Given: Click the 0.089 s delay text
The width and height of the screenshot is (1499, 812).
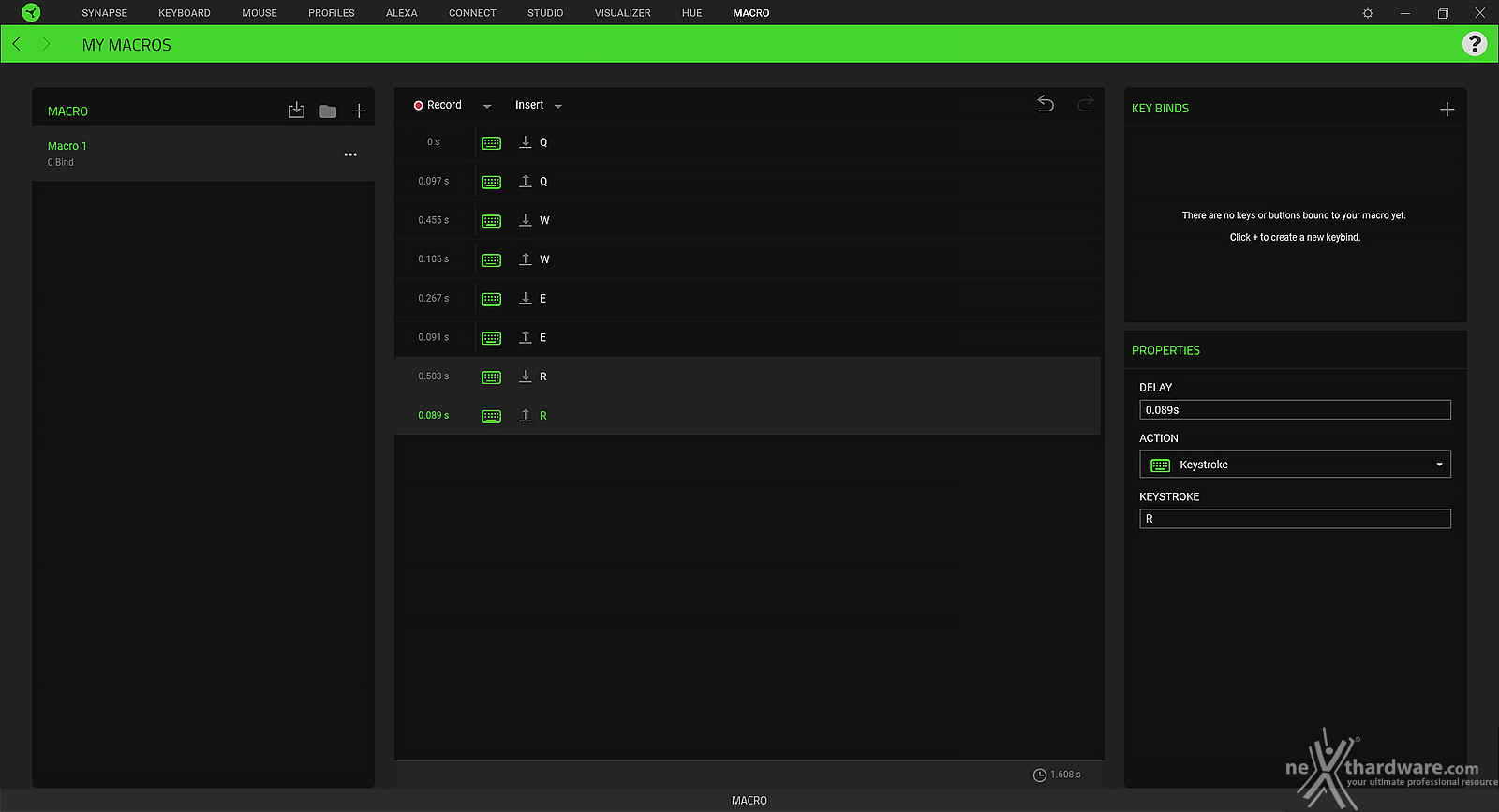Looking at the screenshot, I should [x=434, y=415].
